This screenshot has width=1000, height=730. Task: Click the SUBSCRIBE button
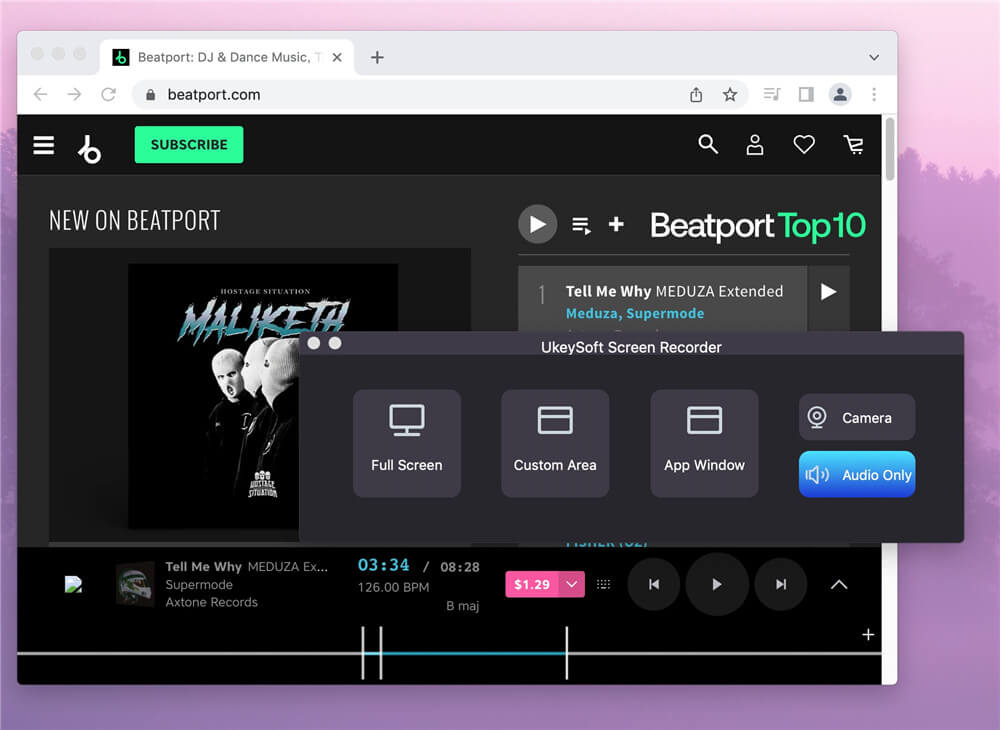[188, 144]
